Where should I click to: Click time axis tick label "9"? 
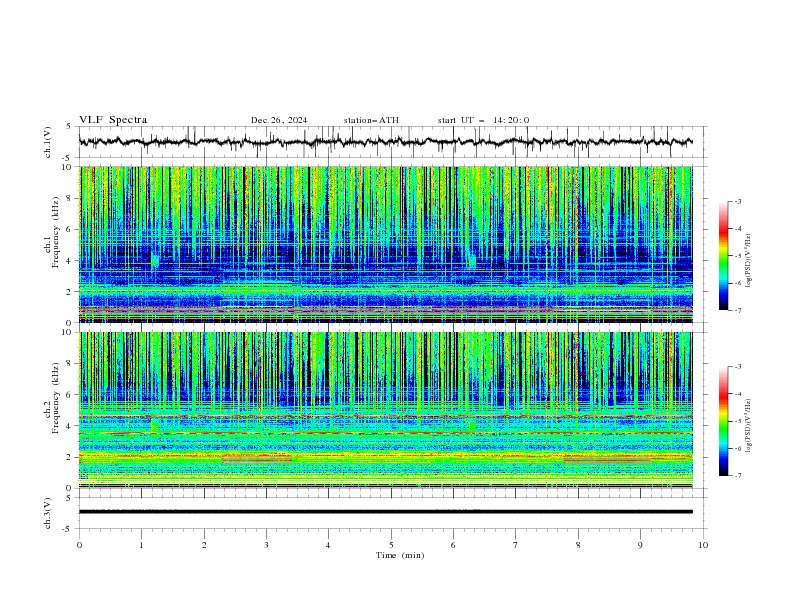click(640, 545)
